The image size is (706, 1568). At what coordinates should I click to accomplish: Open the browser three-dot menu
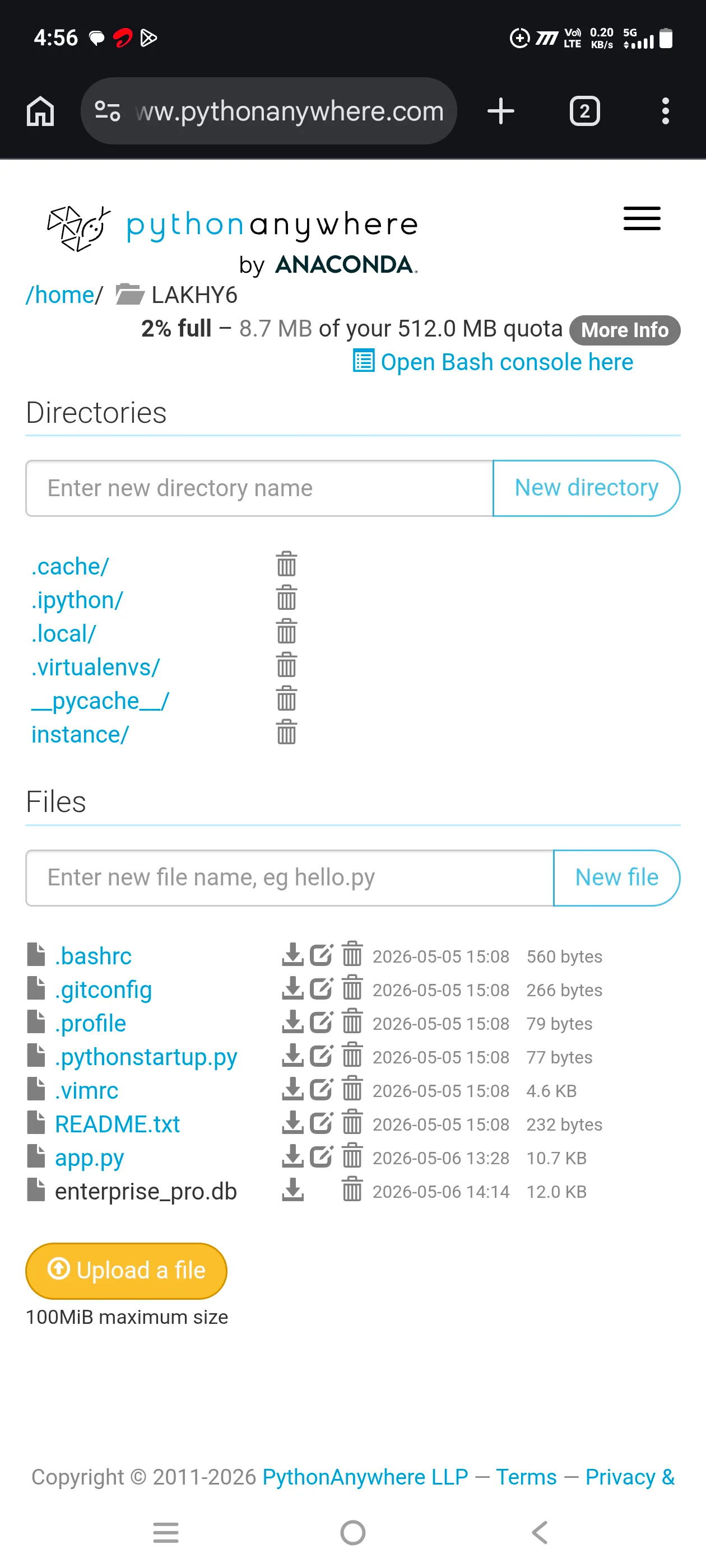click(x=665, y=111)
